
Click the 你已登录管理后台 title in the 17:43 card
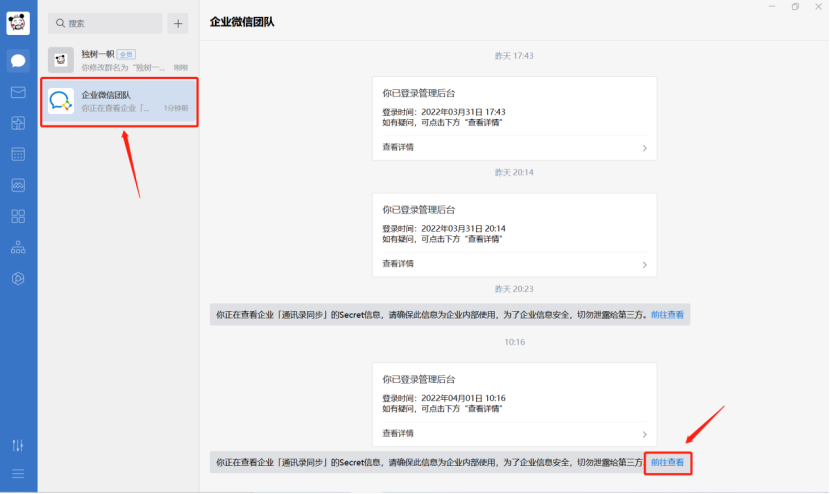click(x=419, y=93)
